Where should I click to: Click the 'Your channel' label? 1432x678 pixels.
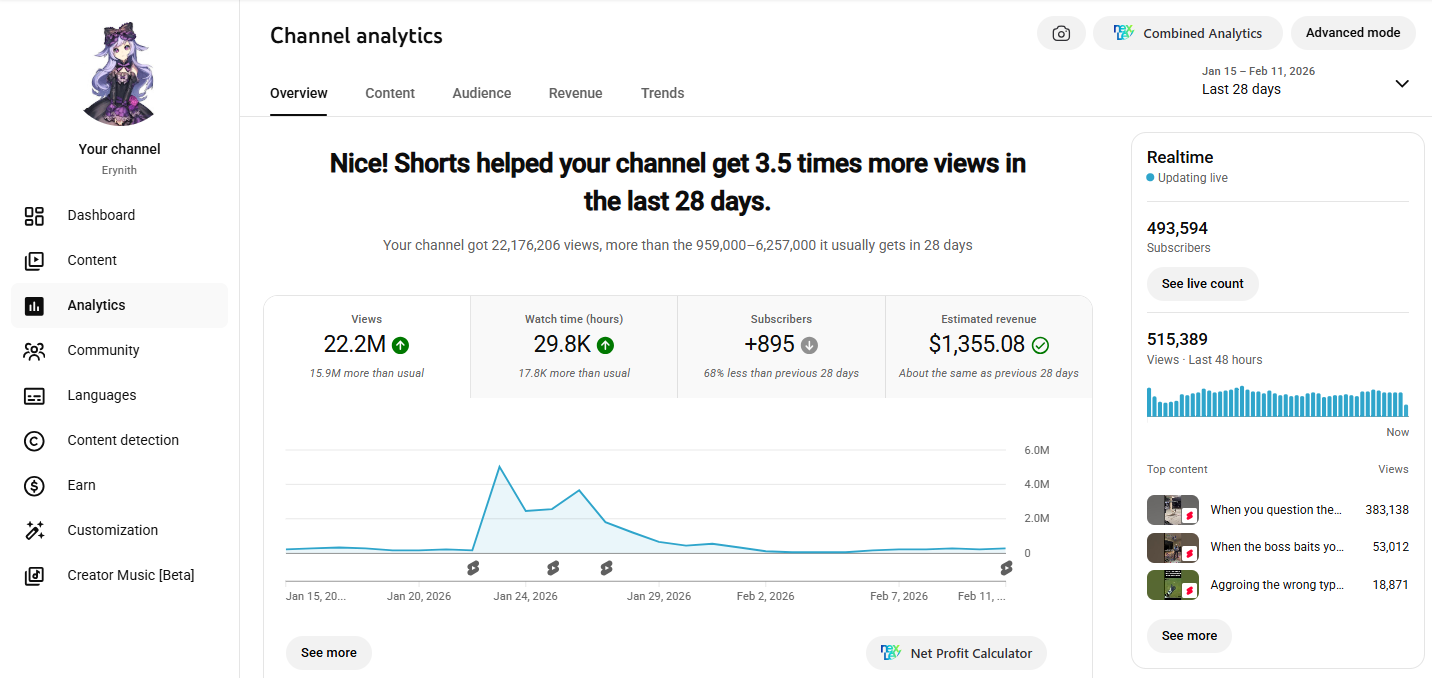point(120,149)
